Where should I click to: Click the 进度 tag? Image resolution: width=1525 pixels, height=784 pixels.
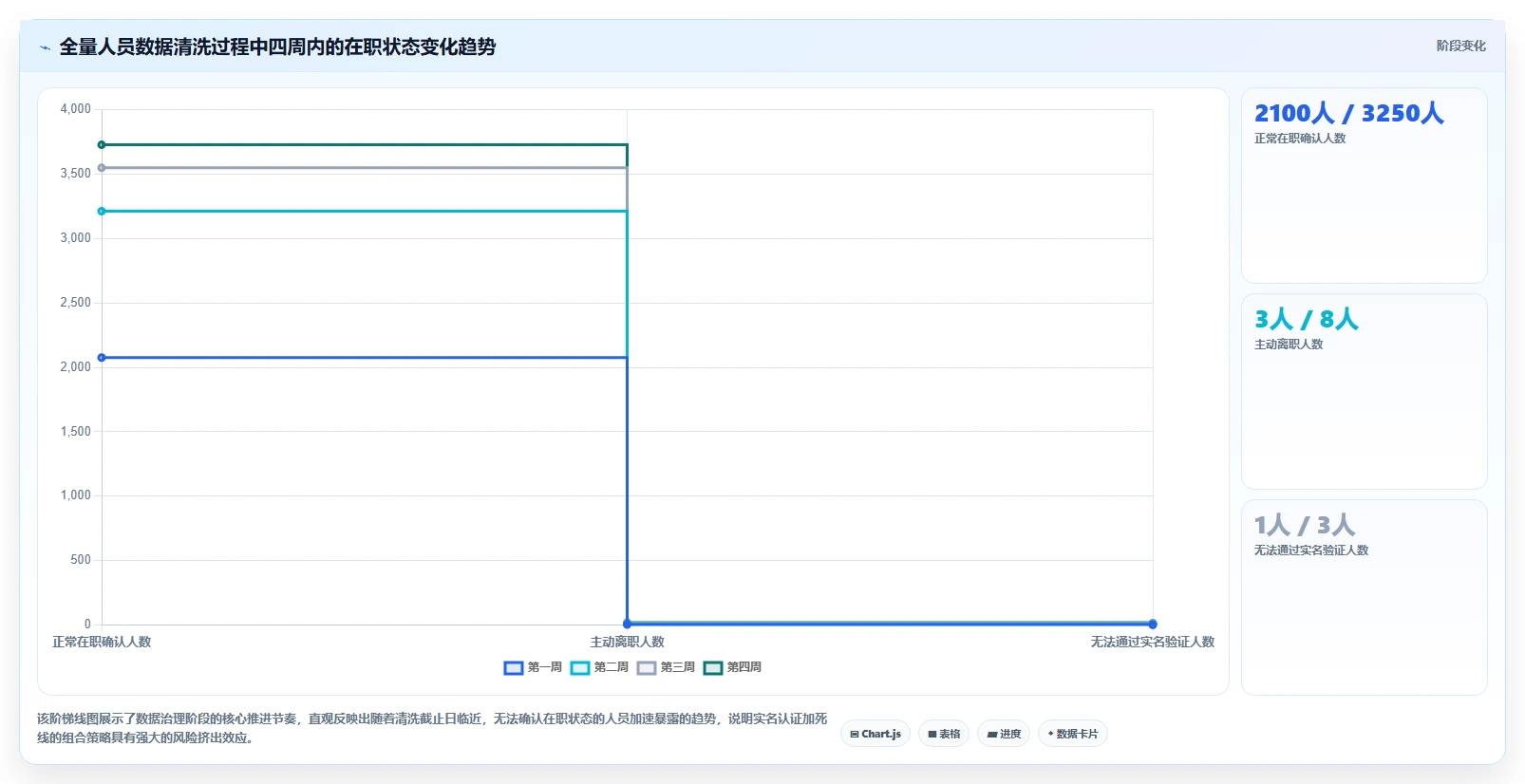1004,734
